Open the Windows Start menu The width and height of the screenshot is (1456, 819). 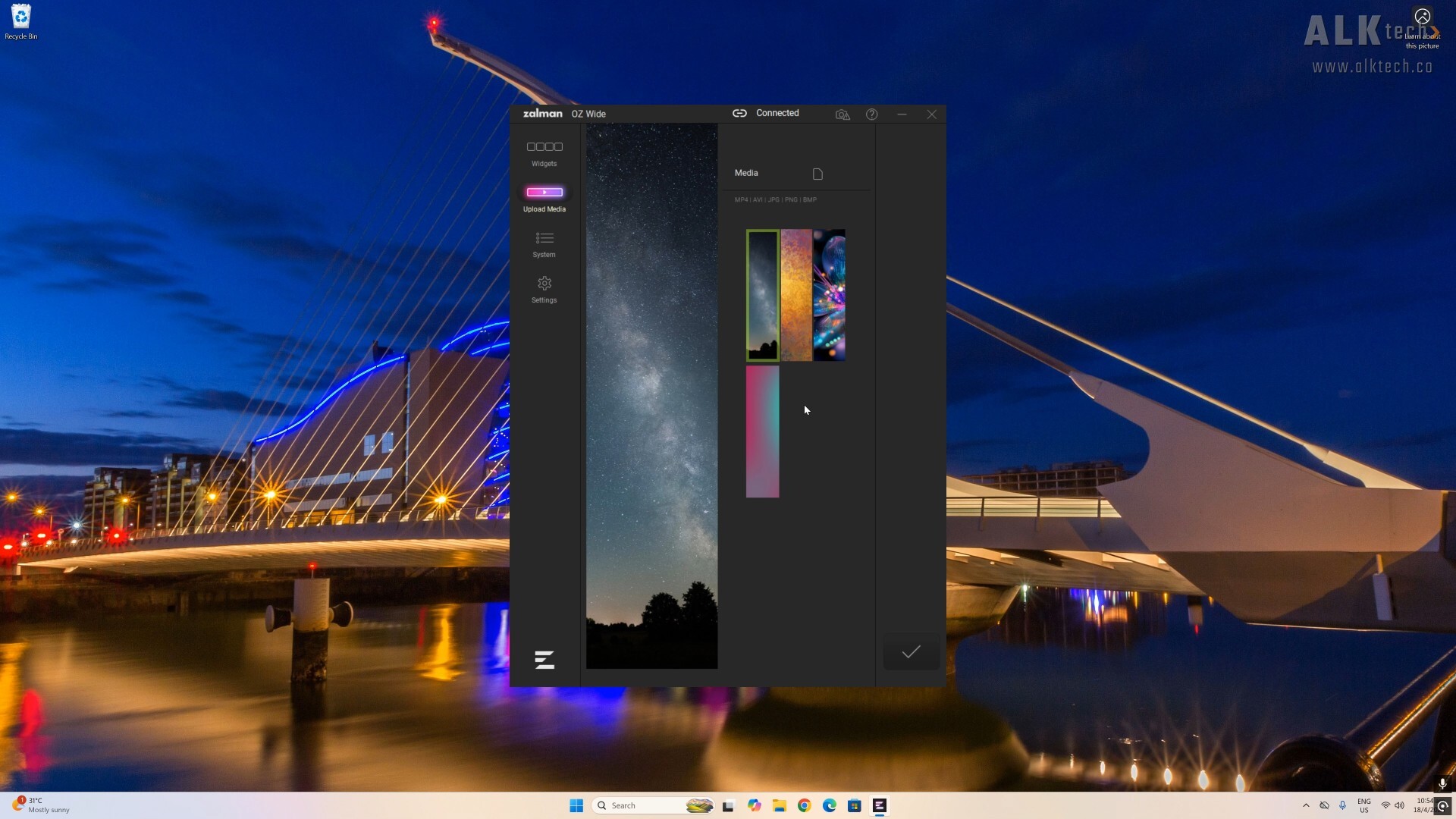[x=576, y=805]
